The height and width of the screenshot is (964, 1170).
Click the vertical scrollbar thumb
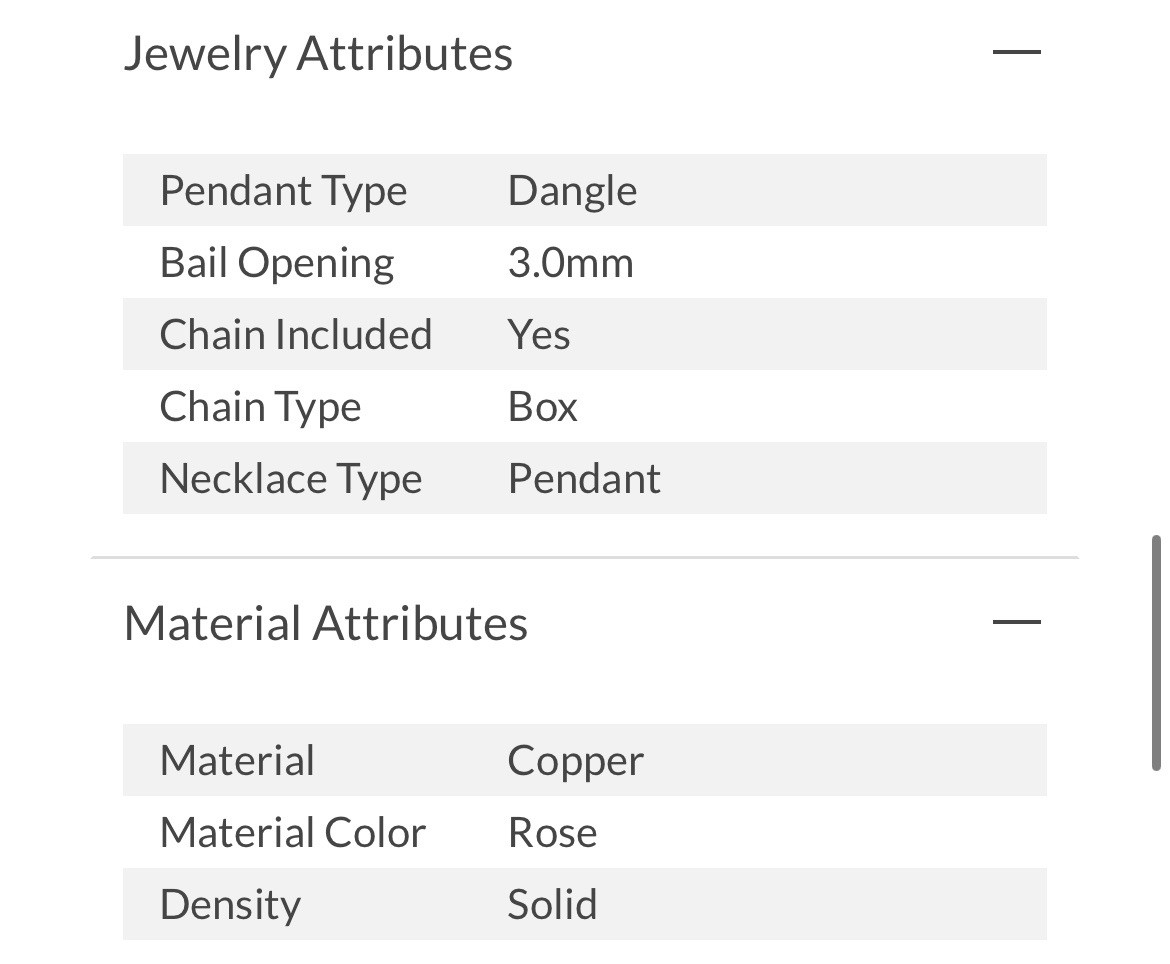pos(1156,653)
